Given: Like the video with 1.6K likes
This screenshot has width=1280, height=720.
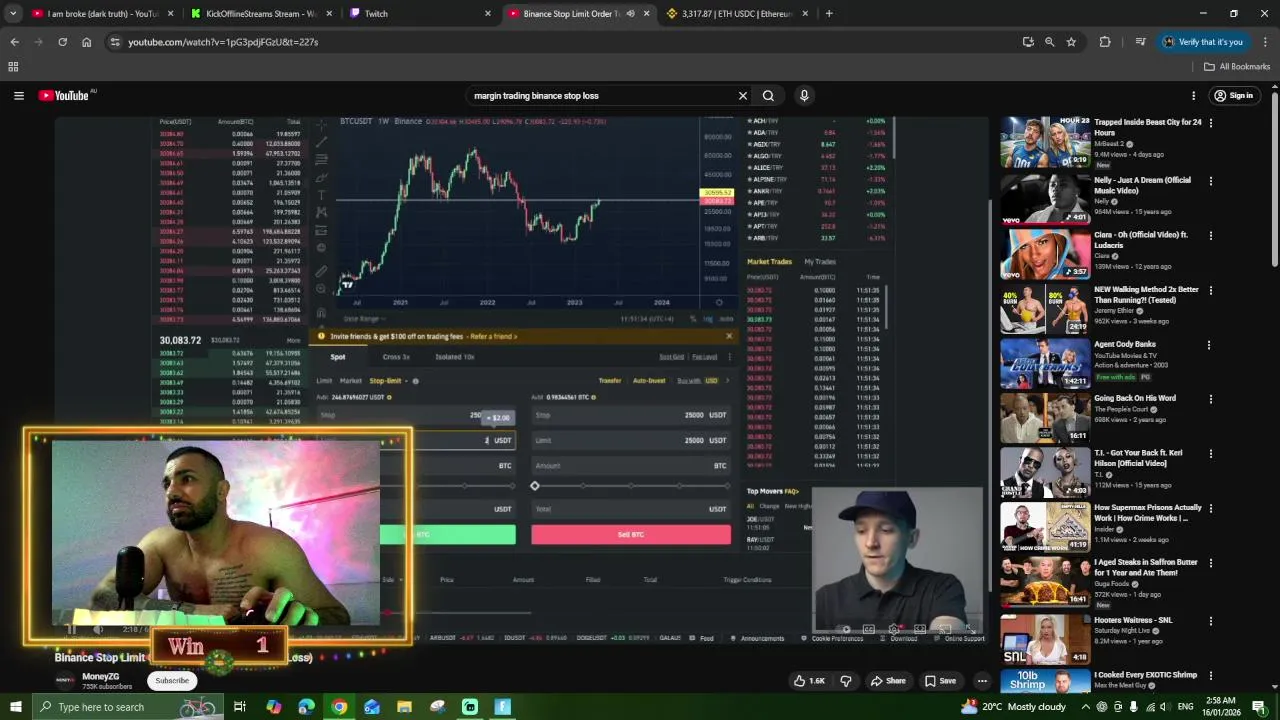Looking at the screenshot, I should tap(809, 681).
